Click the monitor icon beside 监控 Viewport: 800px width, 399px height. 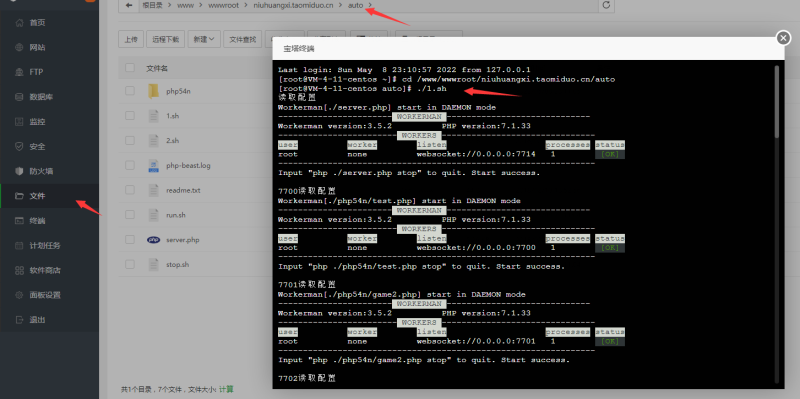pyautogui.click(x=19, y=122)
